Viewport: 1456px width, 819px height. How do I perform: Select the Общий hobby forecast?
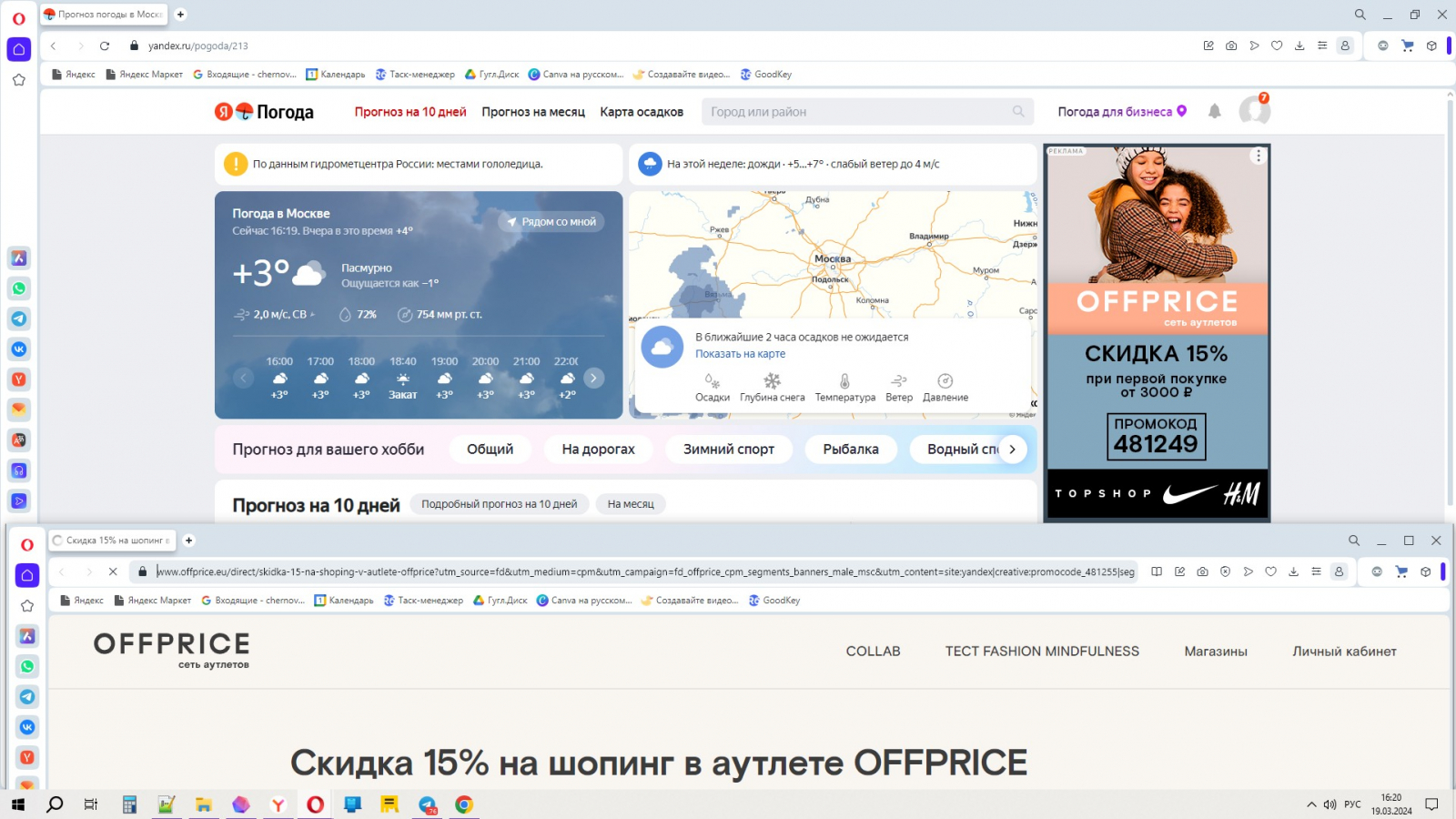point(490,449)
